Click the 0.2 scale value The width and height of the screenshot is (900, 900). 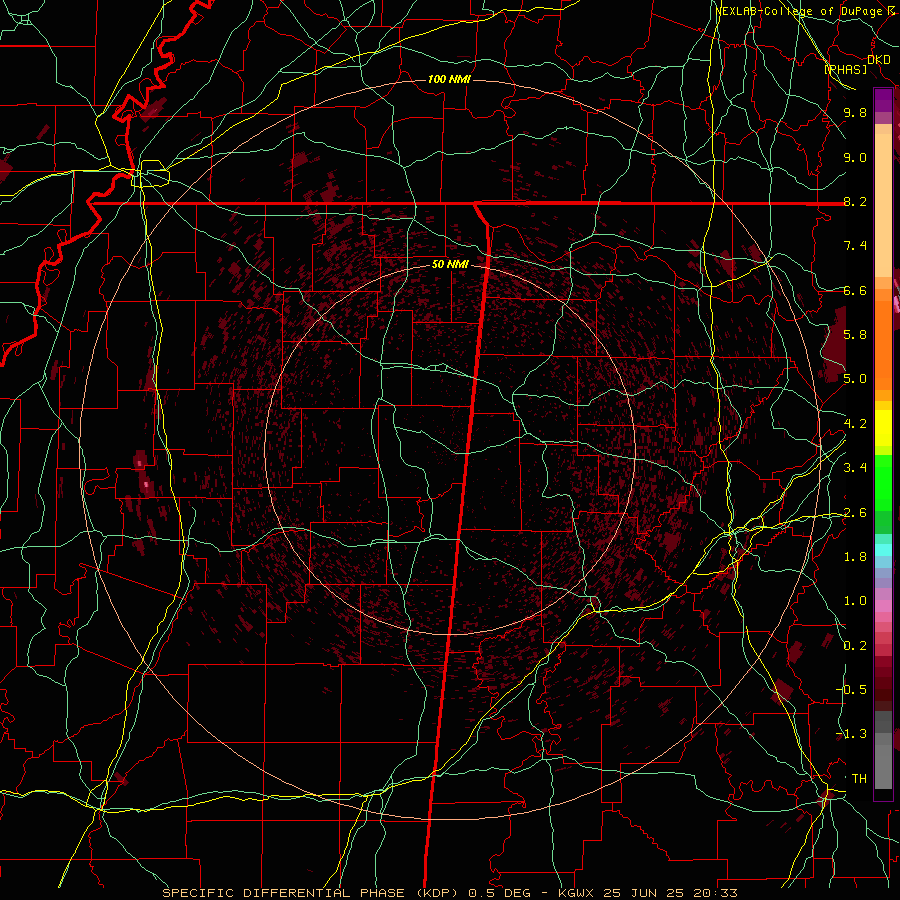(855, 646)
